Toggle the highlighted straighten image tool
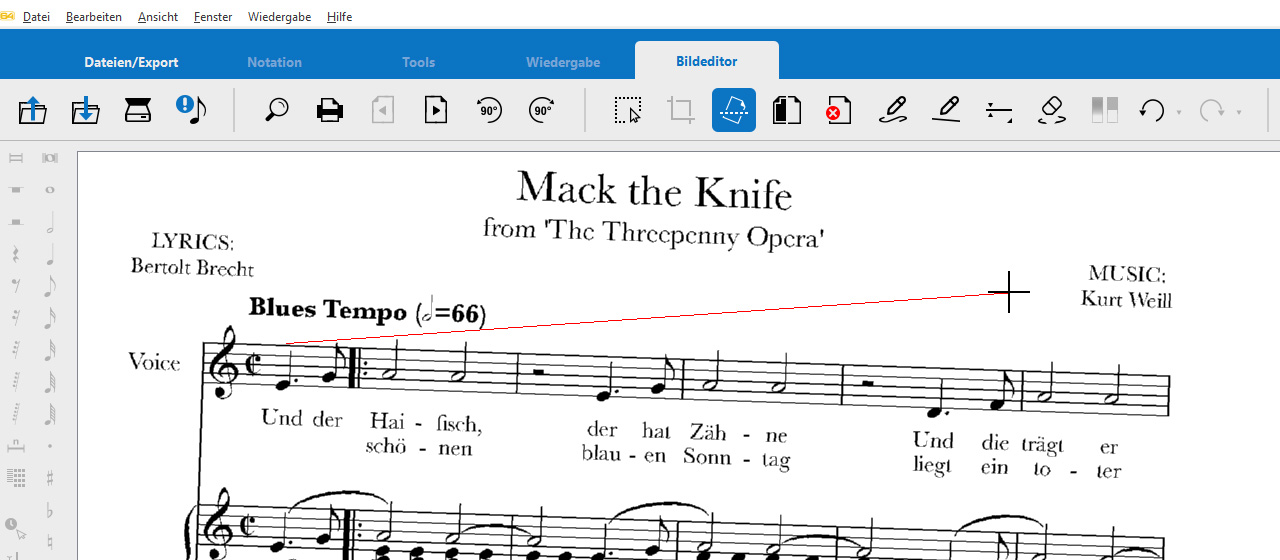Viewport: 1280px width, 560px height. pos(734,110)
